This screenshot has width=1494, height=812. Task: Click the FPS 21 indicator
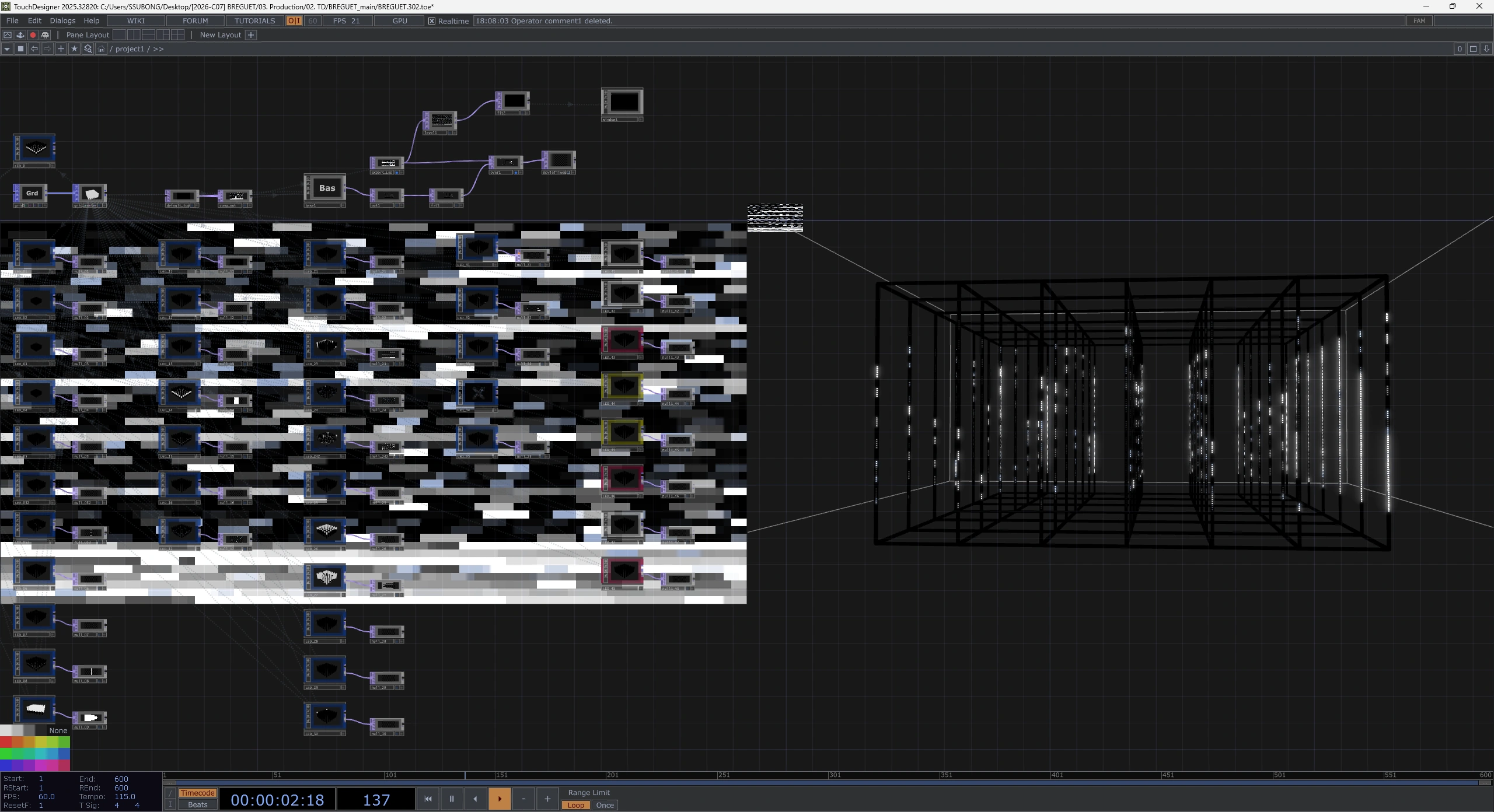347,20
